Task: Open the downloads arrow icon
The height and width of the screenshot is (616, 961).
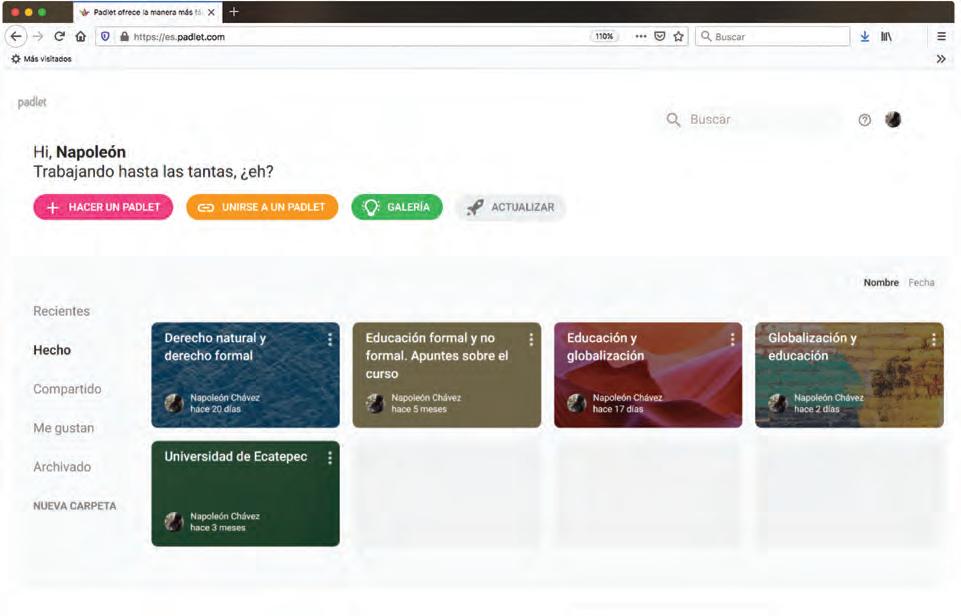Action: [864, 37]
